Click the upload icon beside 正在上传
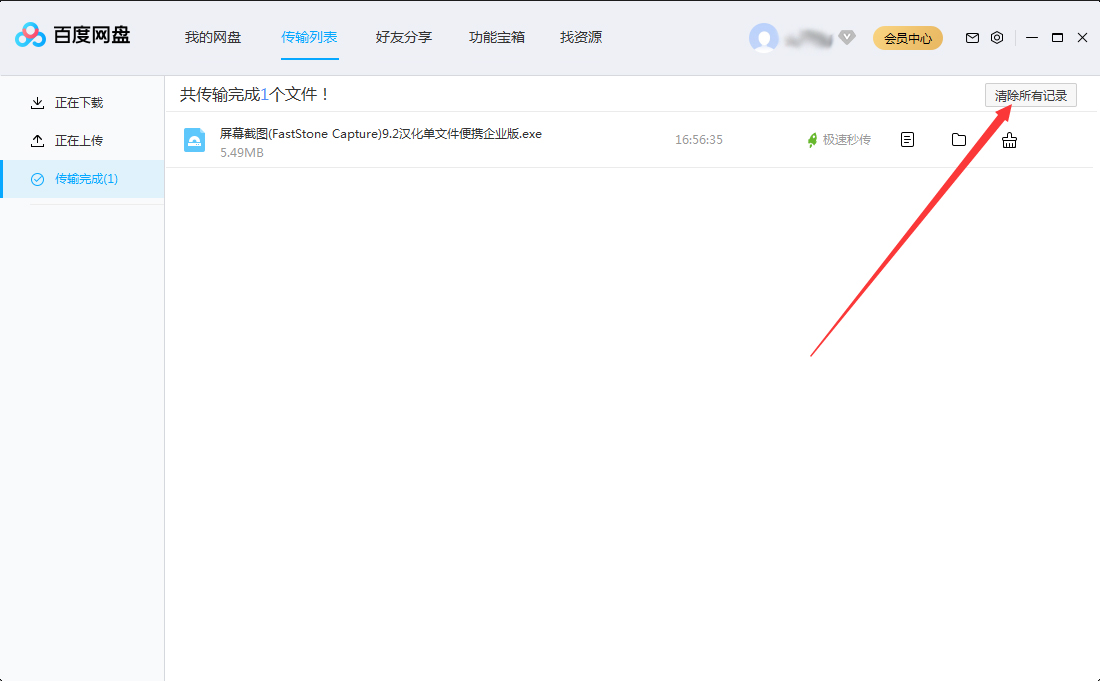 click(36, 140)
